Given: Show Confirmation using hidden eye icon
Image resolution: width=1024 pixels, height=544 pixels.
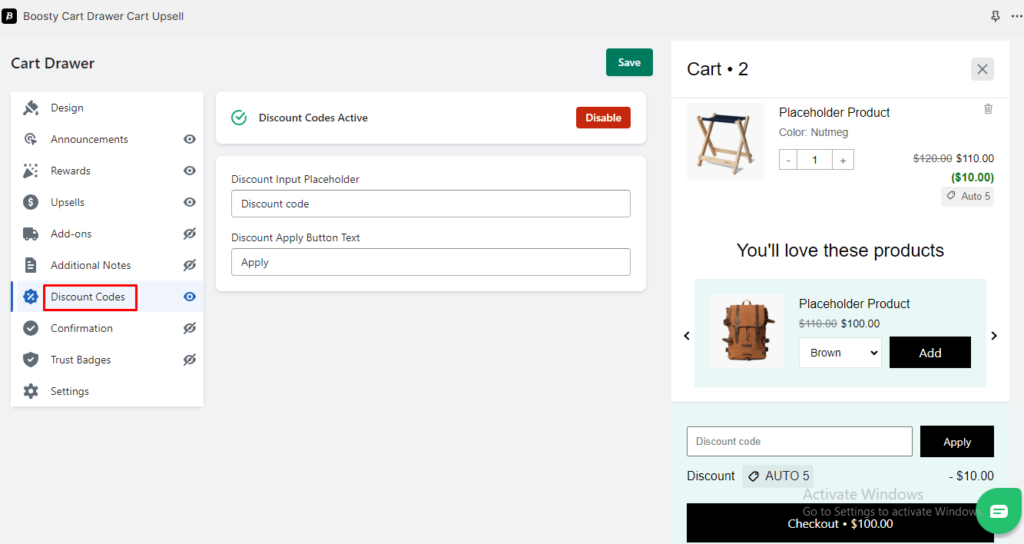Looking at the screenshot, I should coord(189,328).
